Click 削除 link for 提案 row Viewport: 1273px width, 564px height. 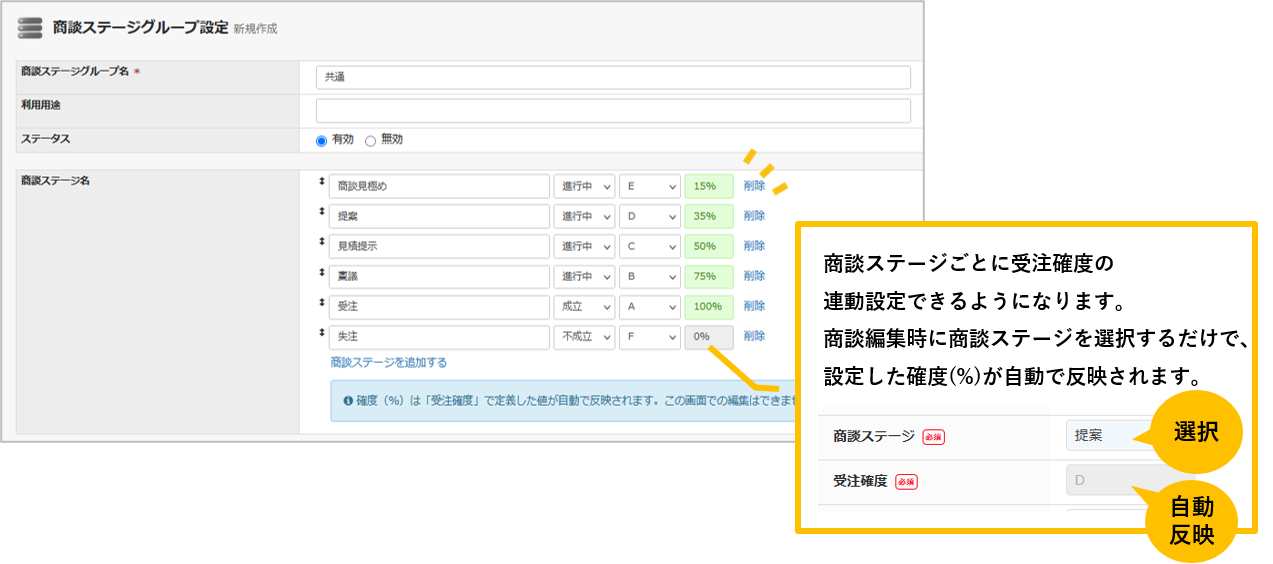[x=754, y=216]
